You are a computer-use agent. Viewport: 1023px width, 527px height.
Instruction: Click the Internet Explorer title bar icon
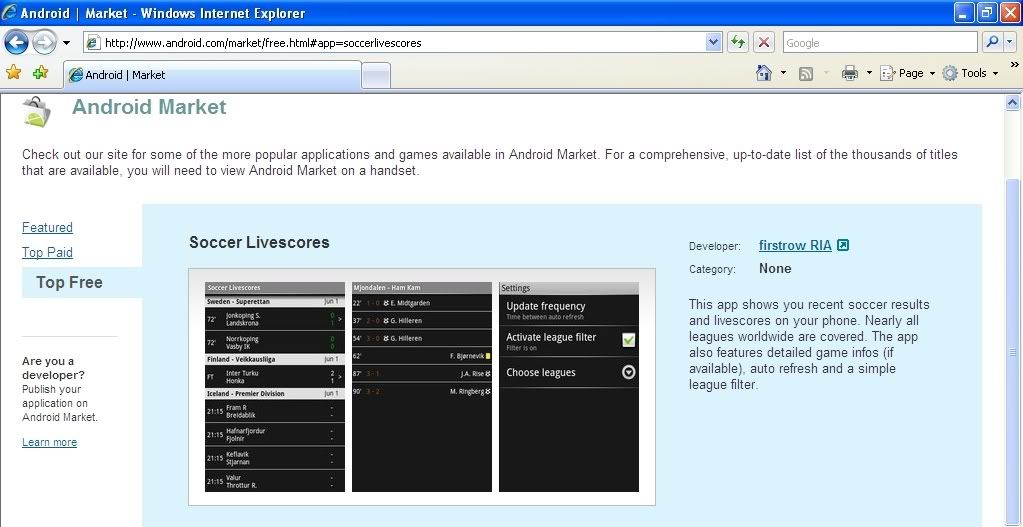coord(9,12)
